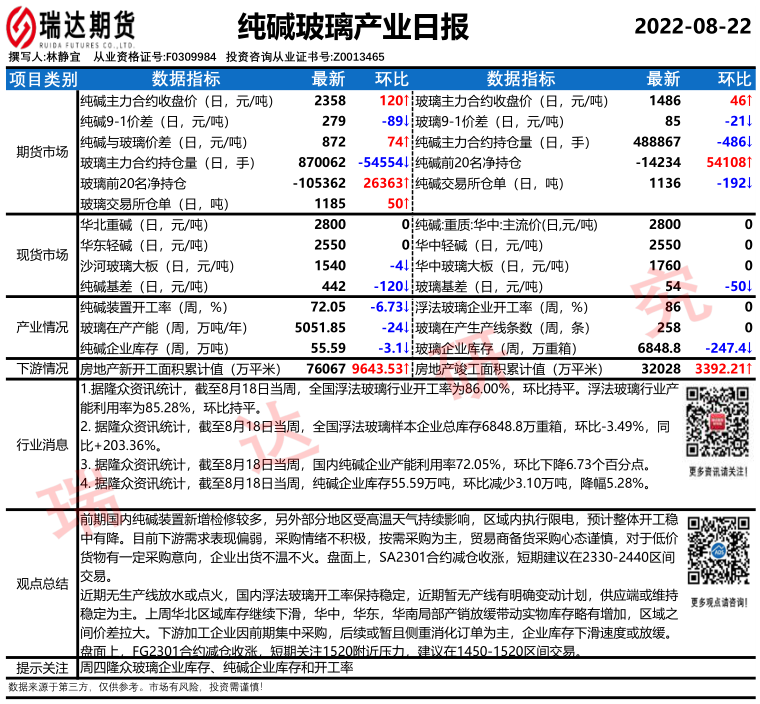Select the 纯碱主力合约收盘价 value 2358
The image size is (760, 704).
pos(330,101)
